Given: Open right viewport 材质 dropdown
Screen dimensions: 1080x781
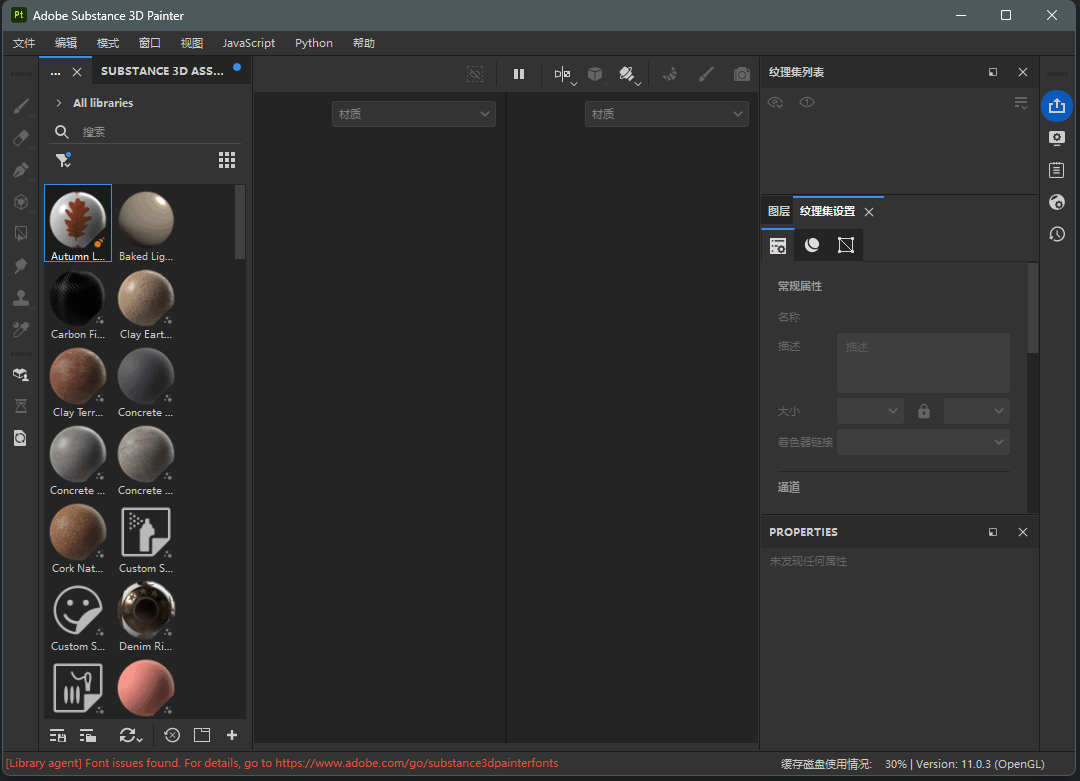Looking at the screenshot, I should (666, 114).
